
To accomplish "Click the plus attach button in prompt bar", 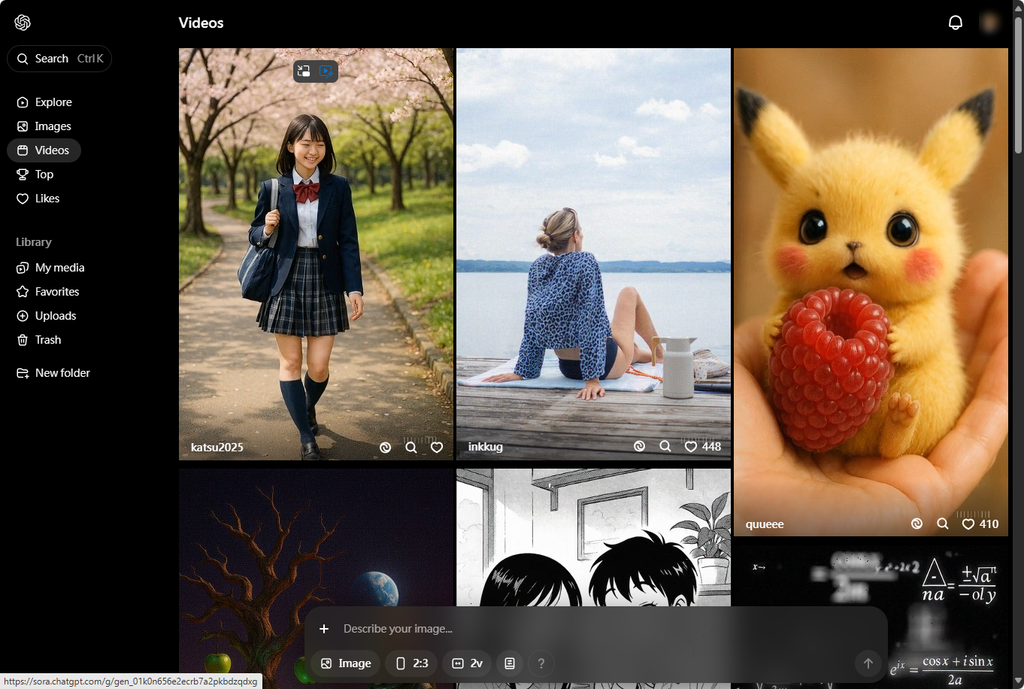I will (x=324, y=629).
